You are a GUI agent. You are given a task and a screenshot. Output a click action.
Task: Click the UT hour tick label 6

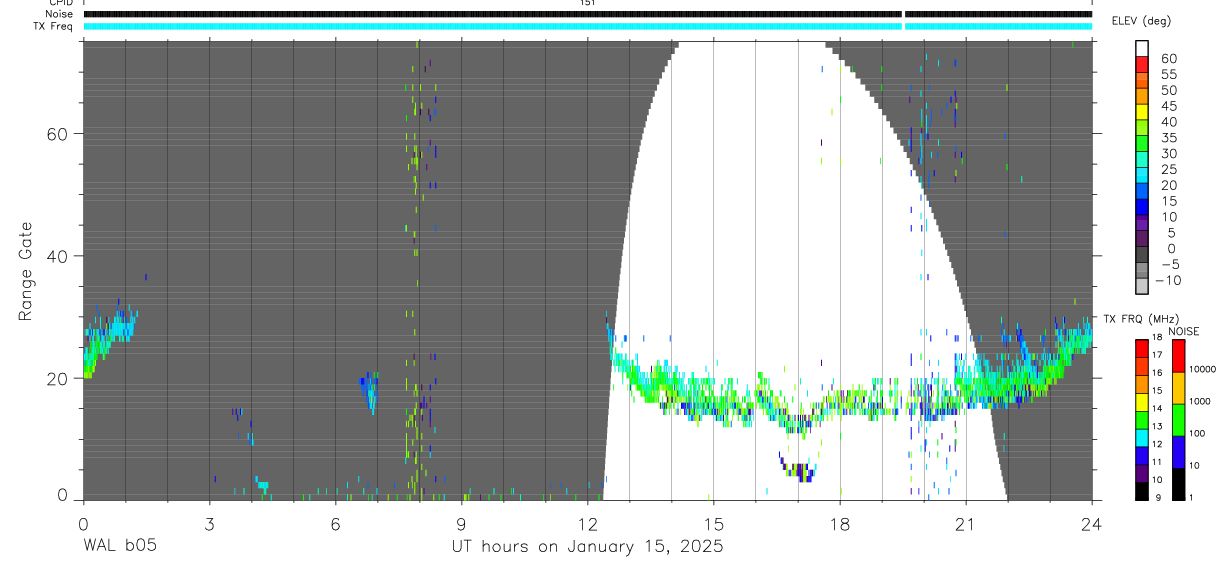click(335, 523)
